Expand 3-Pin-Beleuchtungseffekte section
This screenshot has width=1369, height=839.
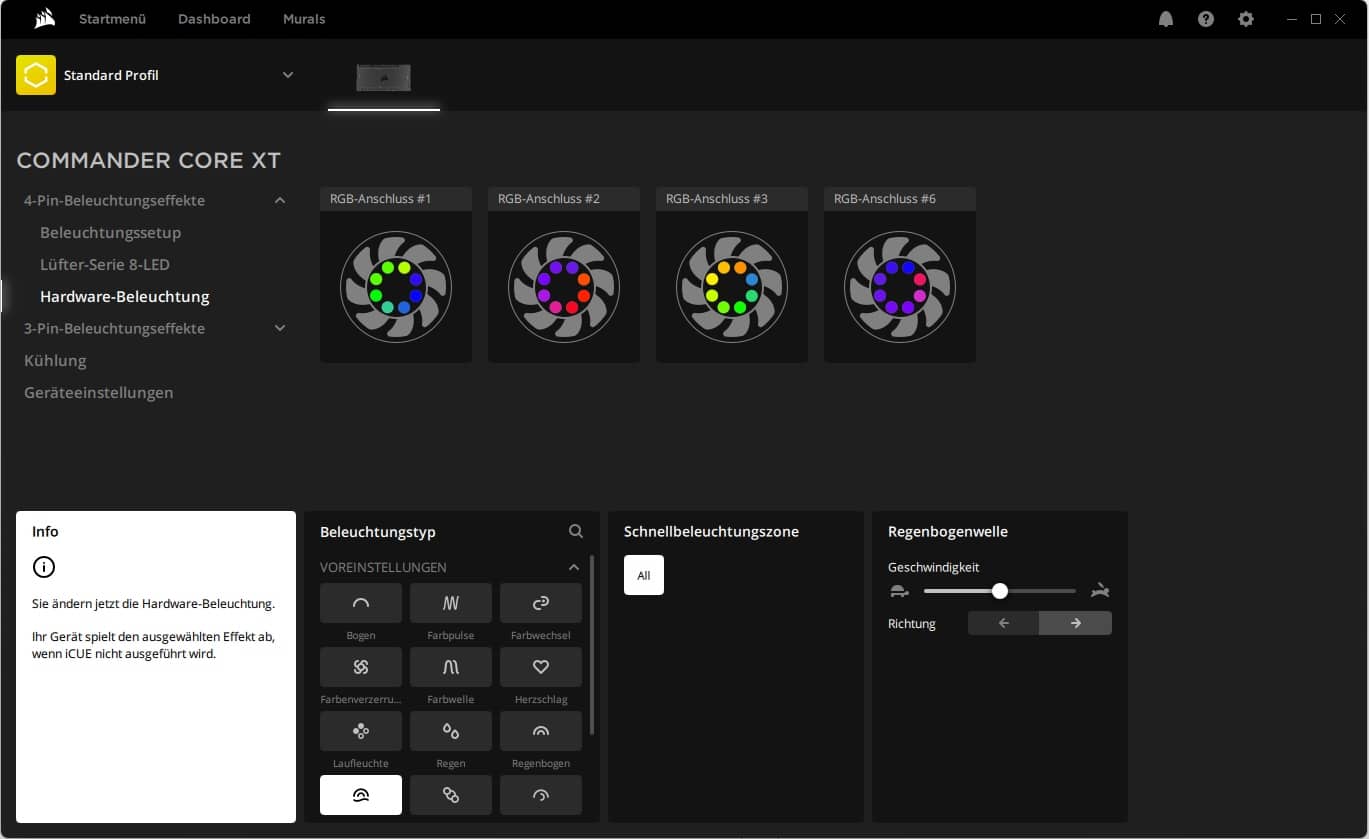click(280, 328)
